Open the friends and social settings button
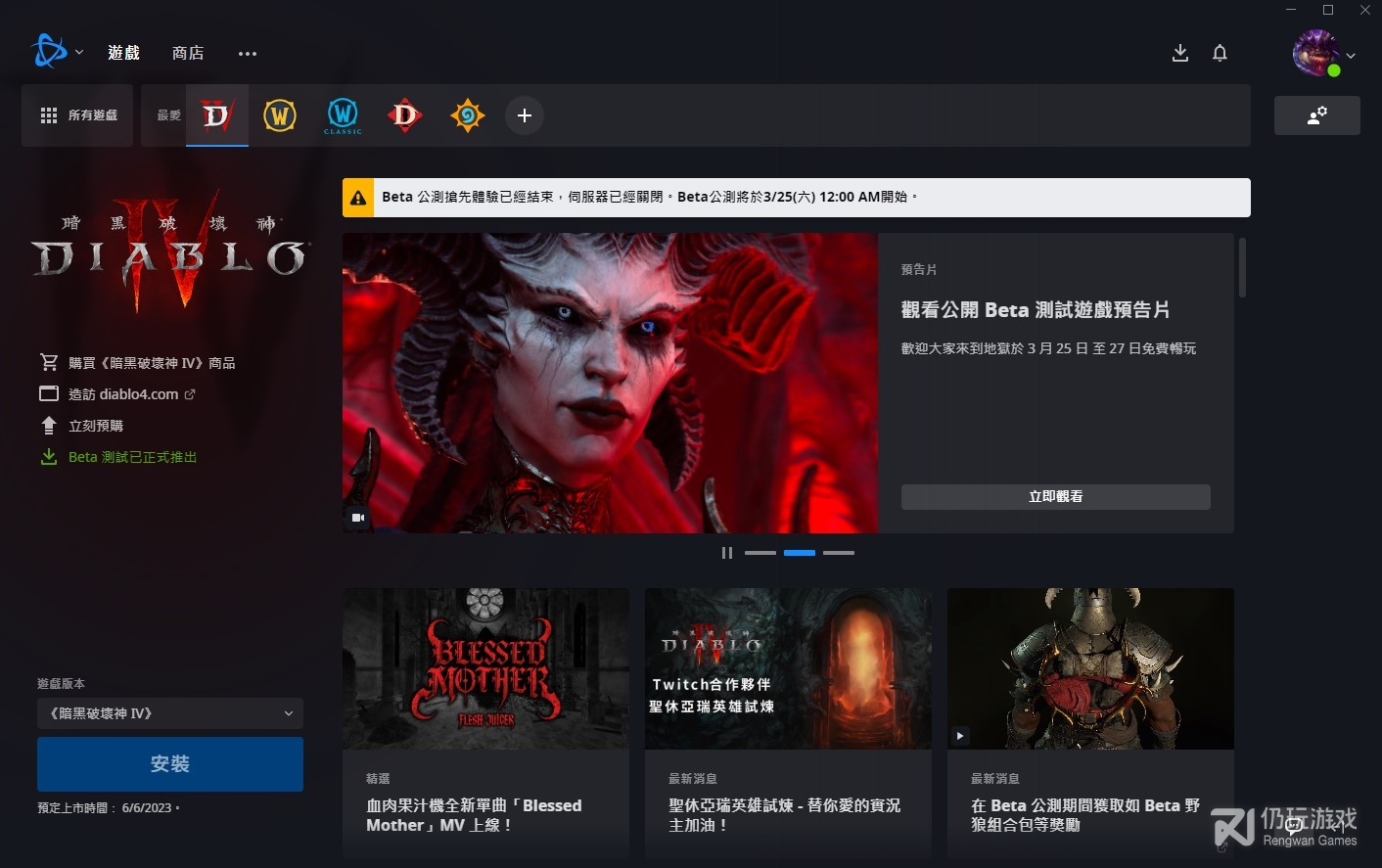Viewport: 1382px width, 868px height. pos(1317,115)
